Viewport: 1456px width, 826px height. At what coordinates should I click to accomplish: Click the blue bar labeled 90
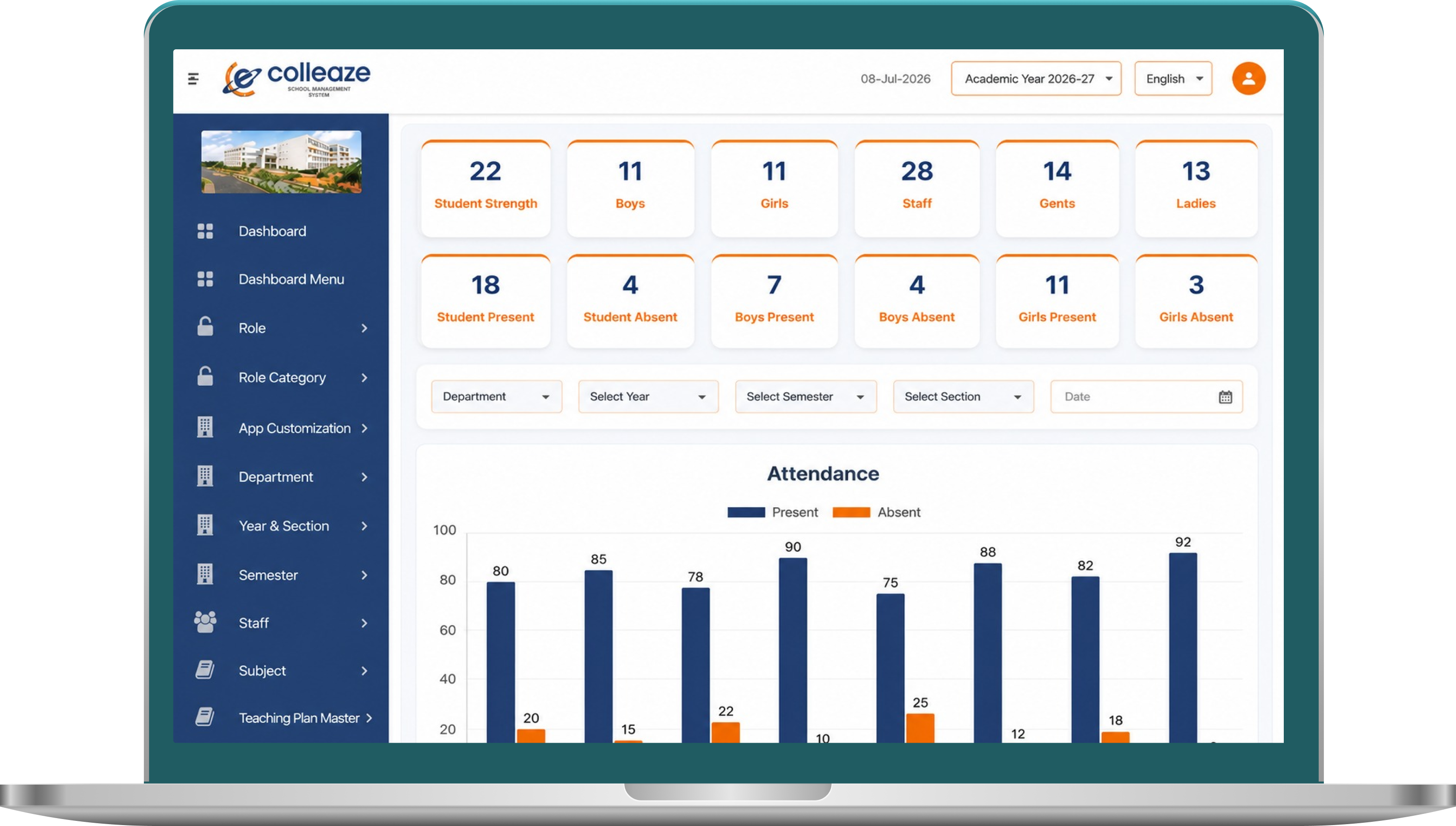point(793,650)
